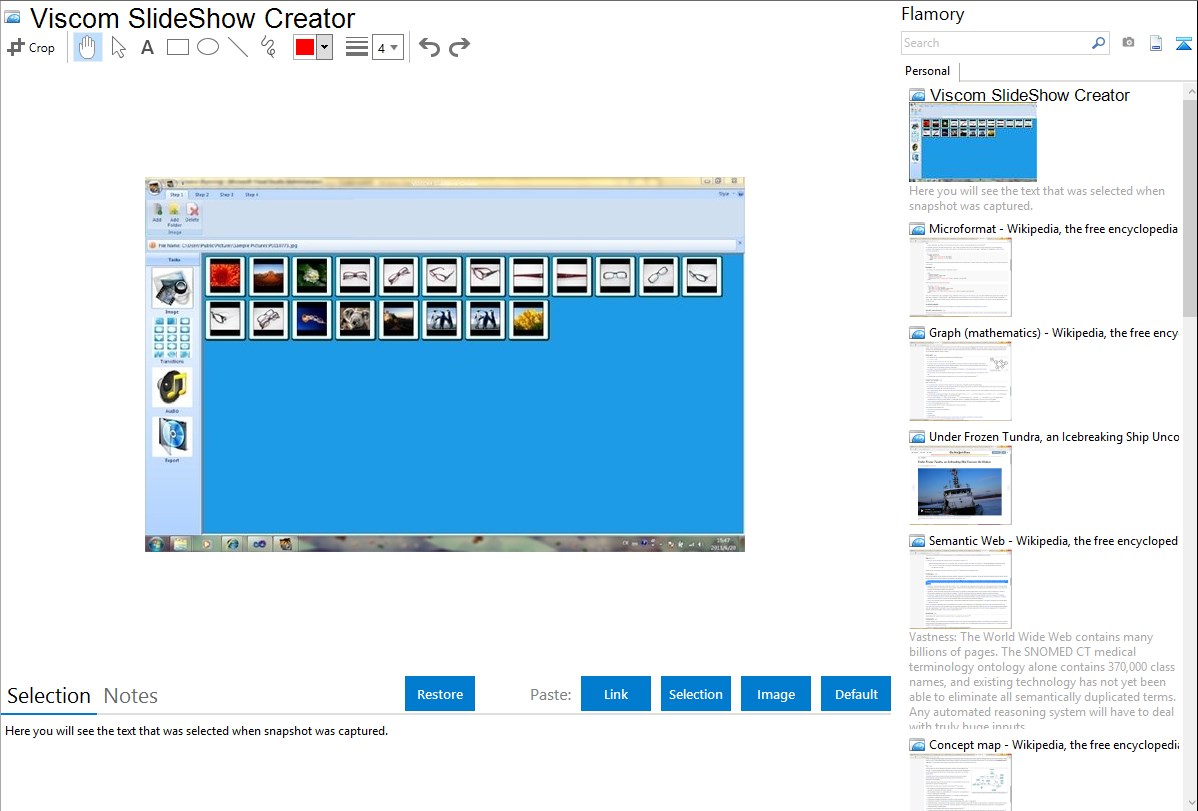Click the Link paste button
The height and width of the screenshot is (811, 1198).
coord(616,694)
